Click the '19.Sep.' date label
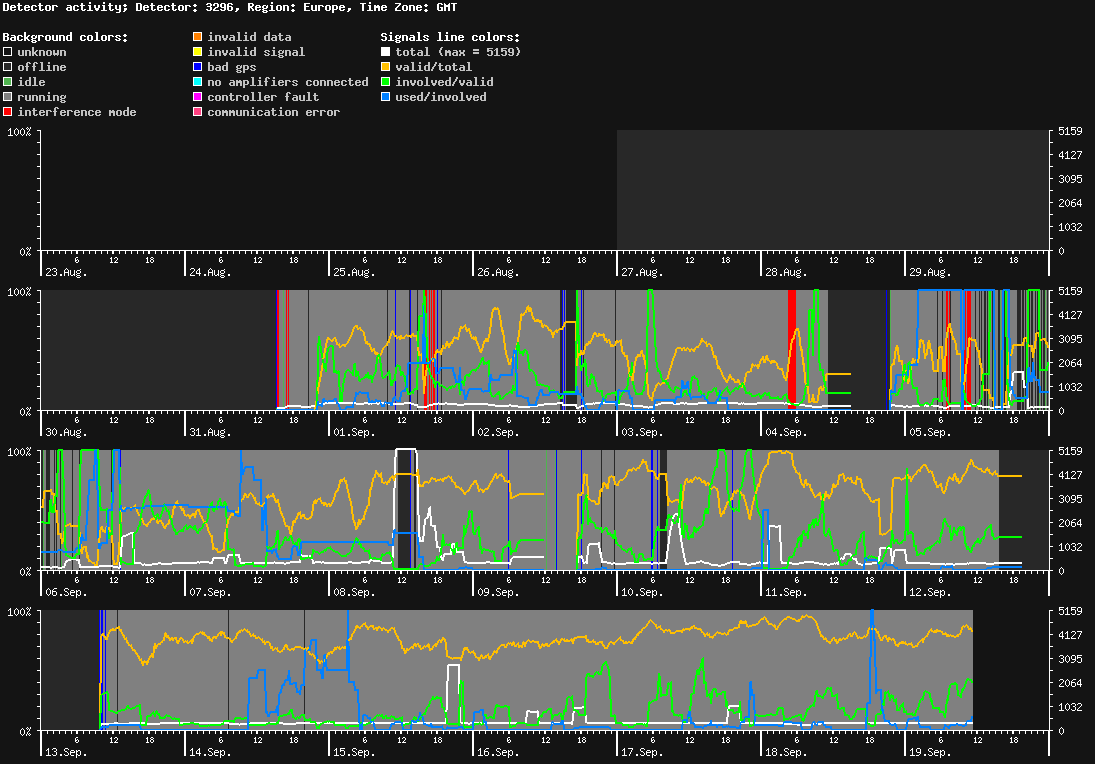 (930, 752)
